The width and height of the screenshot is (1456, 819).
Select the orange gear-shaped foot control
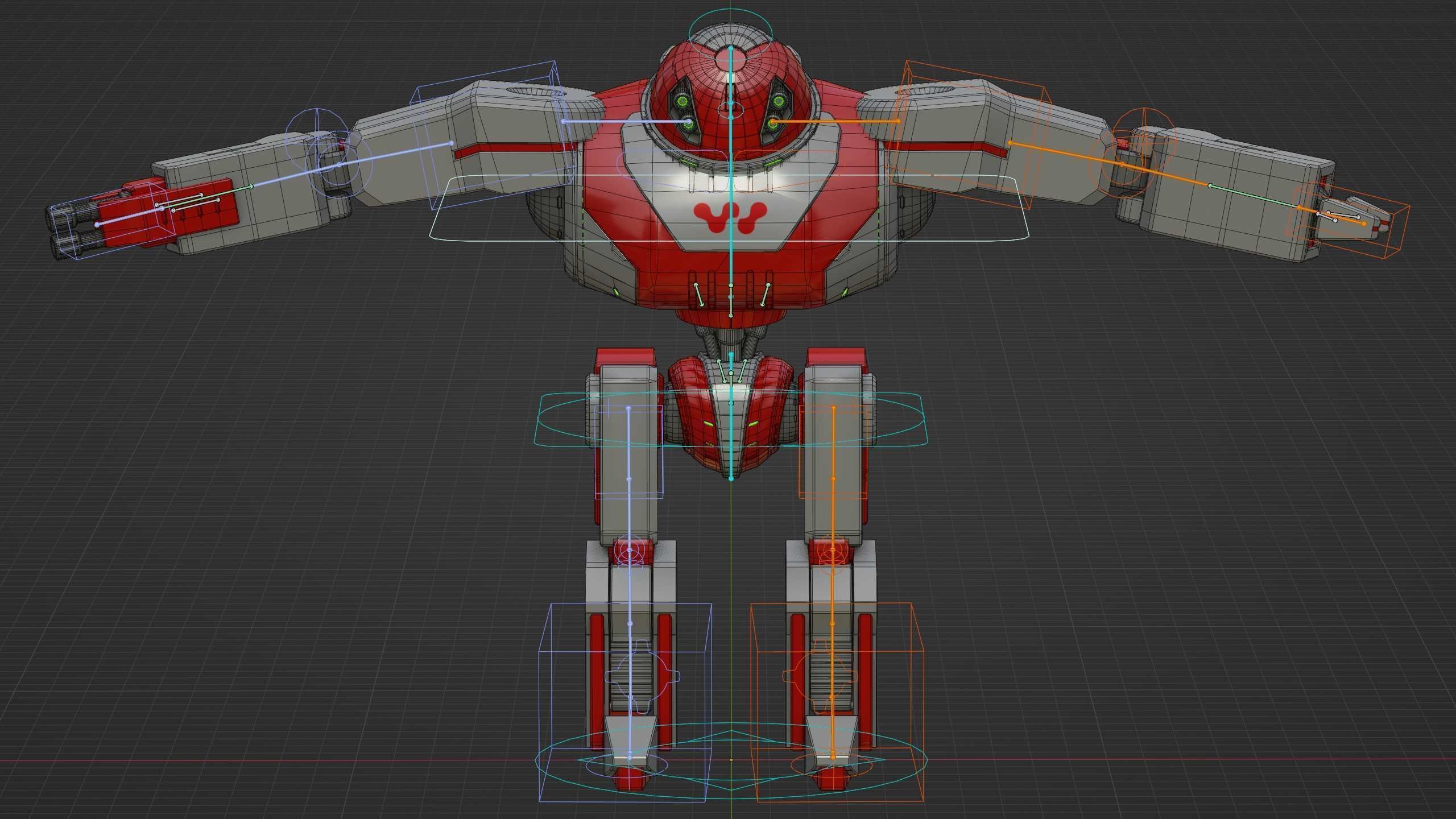pos(821,676)
